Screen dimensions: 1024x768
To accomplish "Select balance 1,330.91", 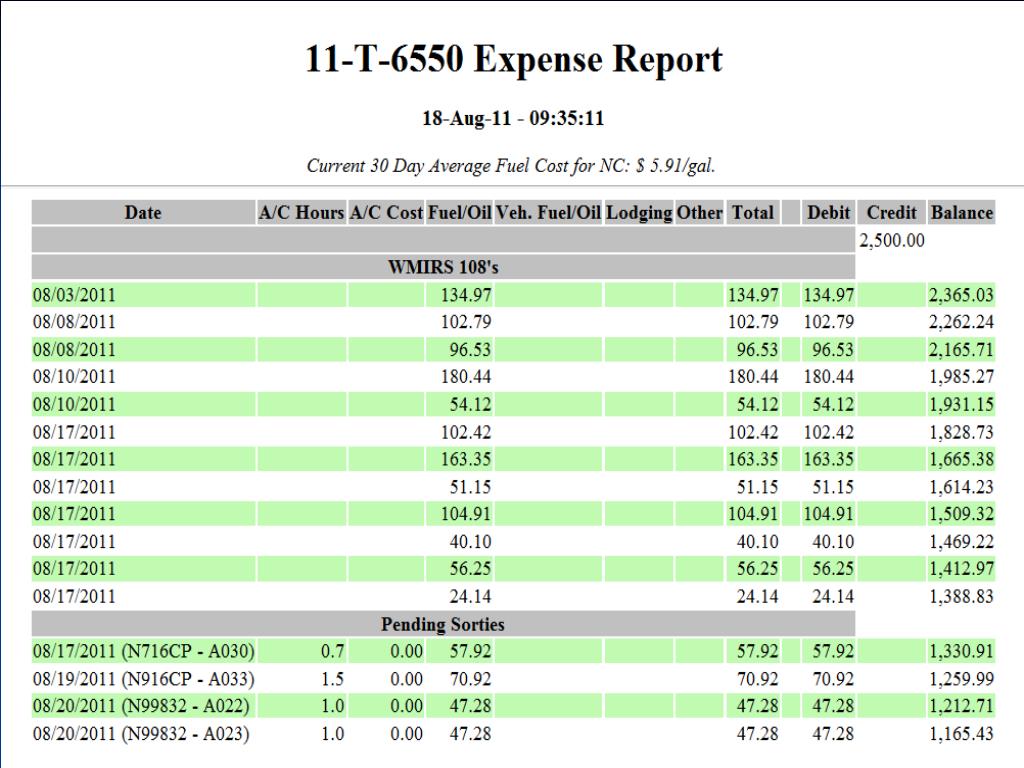I will (961, 651).
